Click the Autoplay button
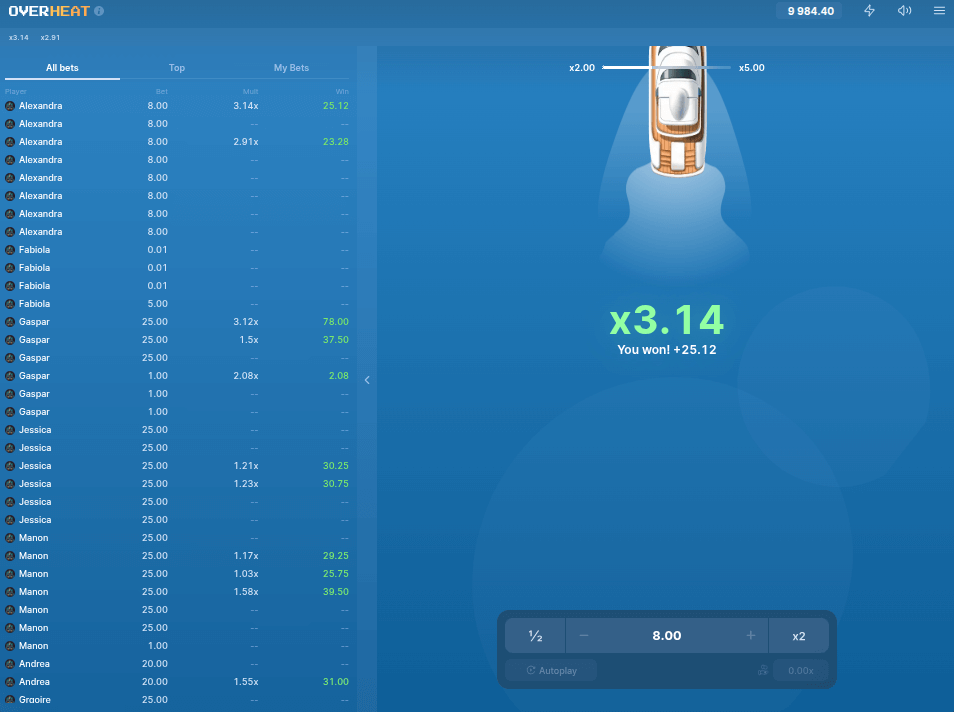Screen dimensions: 954x712 coord(551,671)
